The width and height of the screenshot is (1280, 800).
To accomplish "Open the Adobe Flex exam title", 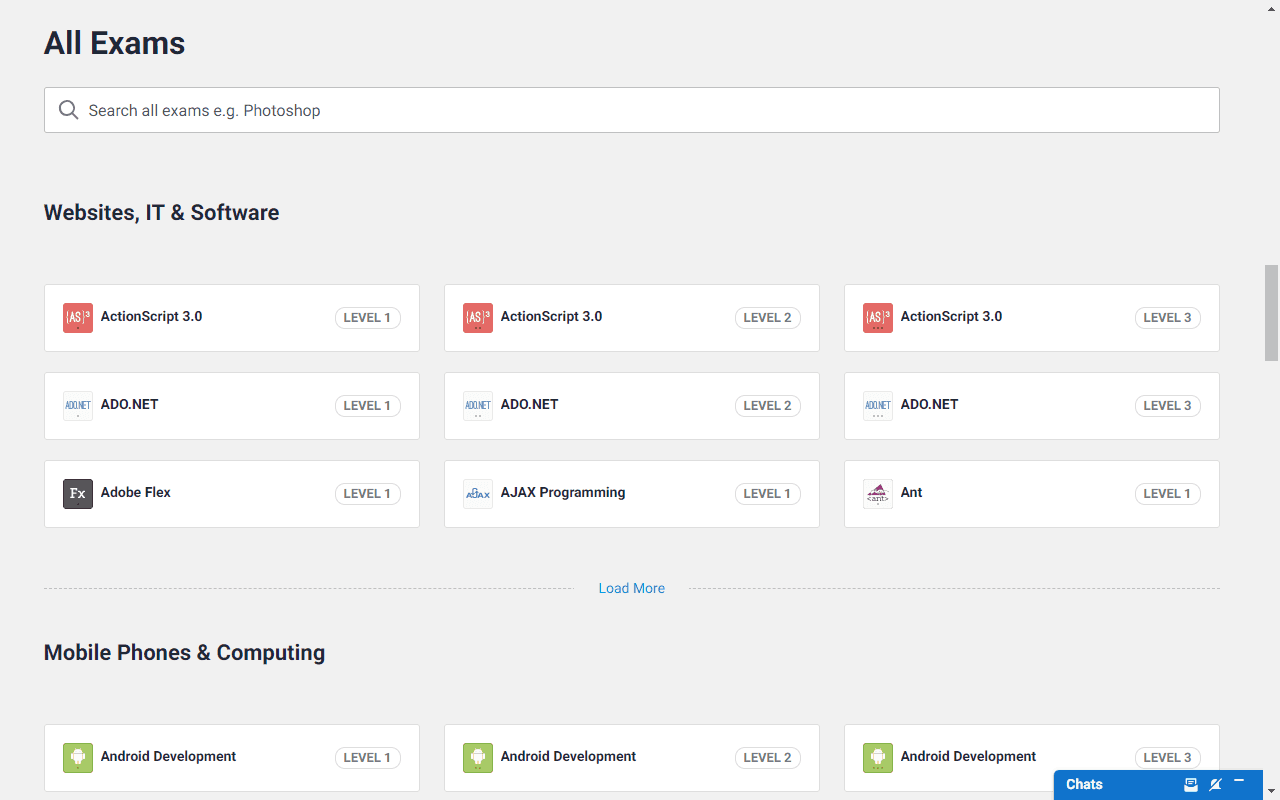I will pyautogui.click(x=136, y=492).
